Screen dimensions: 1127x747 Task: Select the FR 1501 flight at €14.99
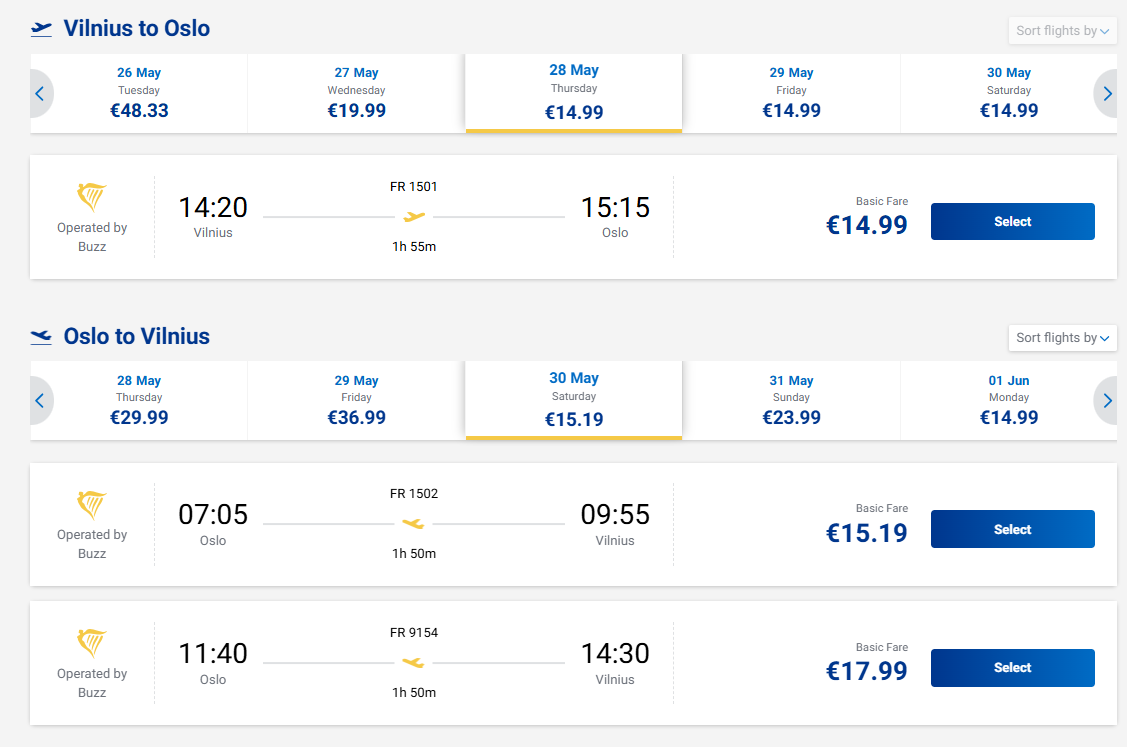click(x=1012, y=222)
